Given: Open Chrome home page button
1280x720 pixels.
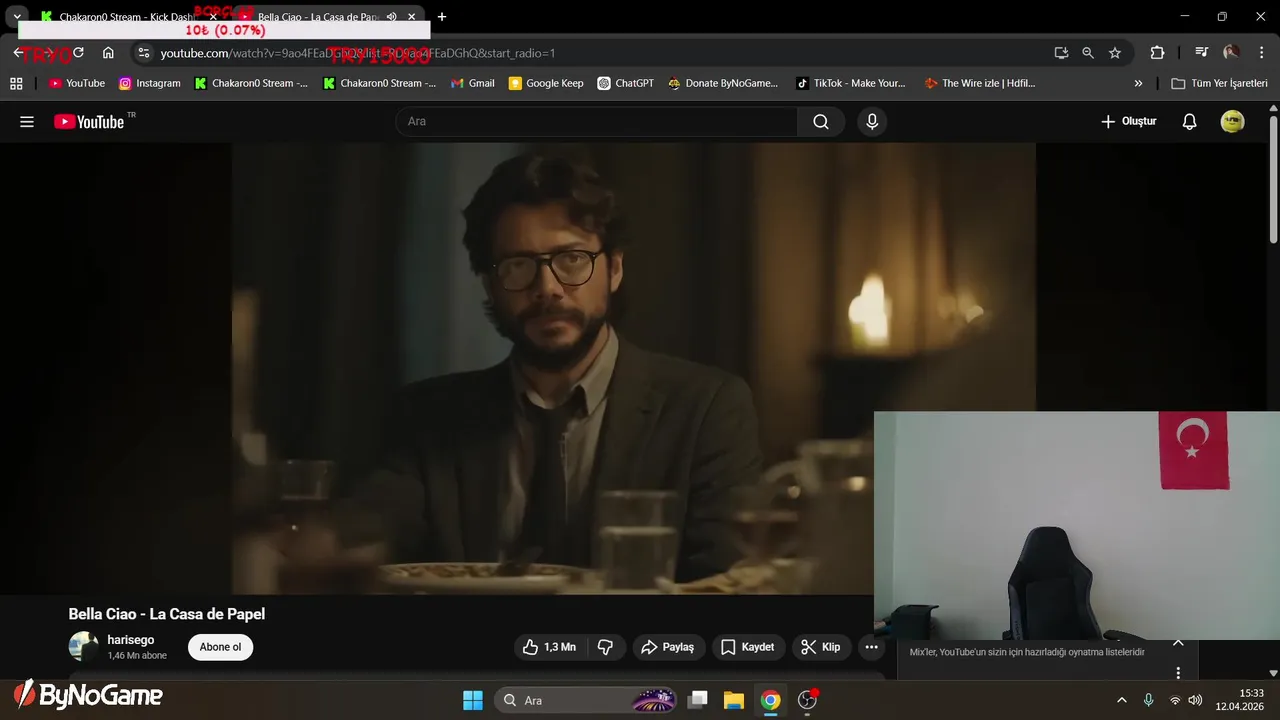Looking at the screenshot, I should point(108,53).
